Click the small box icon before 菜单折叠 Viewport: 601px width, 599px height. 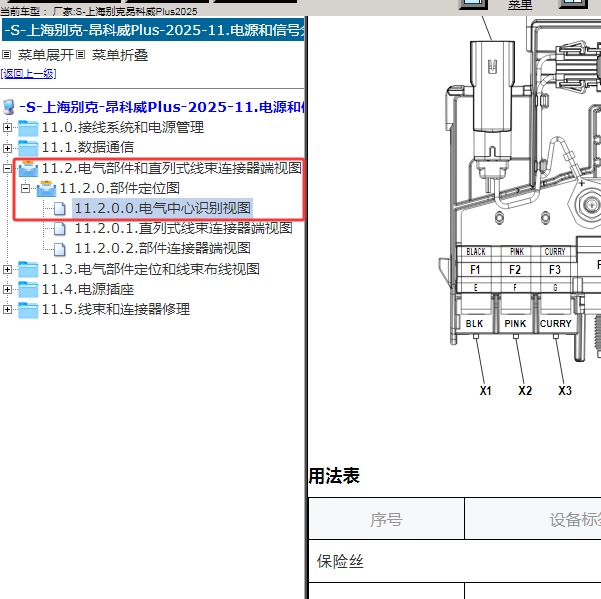(x=80, y=54)
